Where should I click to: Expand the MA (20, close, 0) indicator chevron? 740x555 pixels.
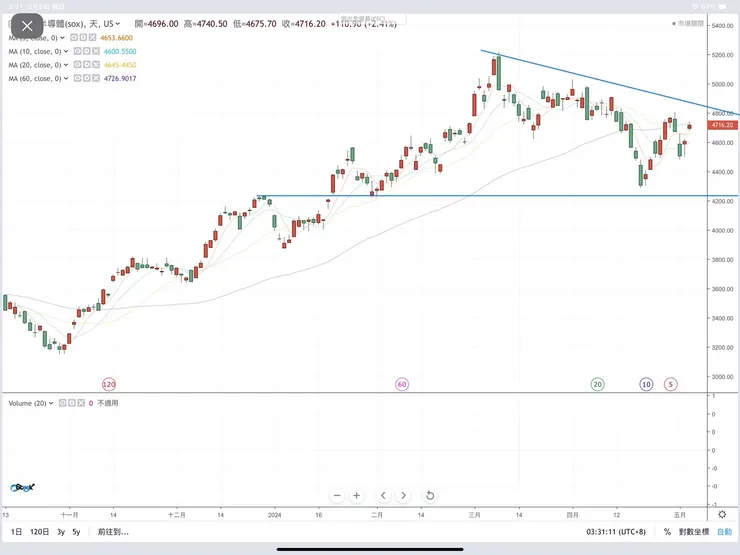[66, 65]
